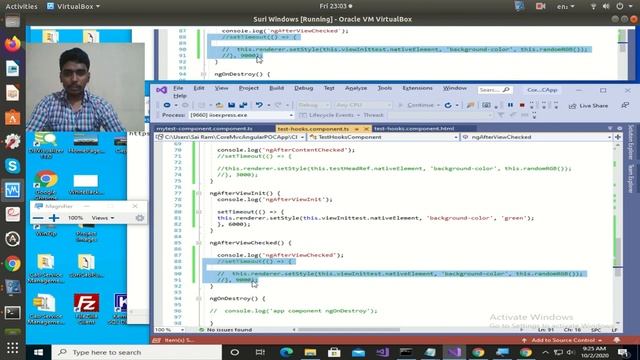Click the Open File toolbar icon
Screen dimensions: 640x360
coord(219,105)
